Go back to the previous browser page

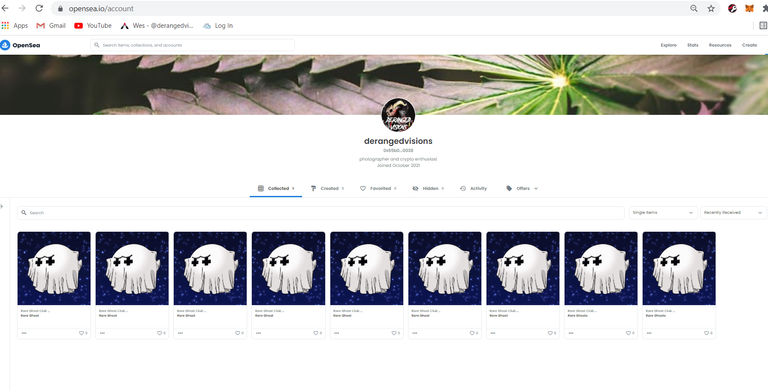click(x=5, y=8)
